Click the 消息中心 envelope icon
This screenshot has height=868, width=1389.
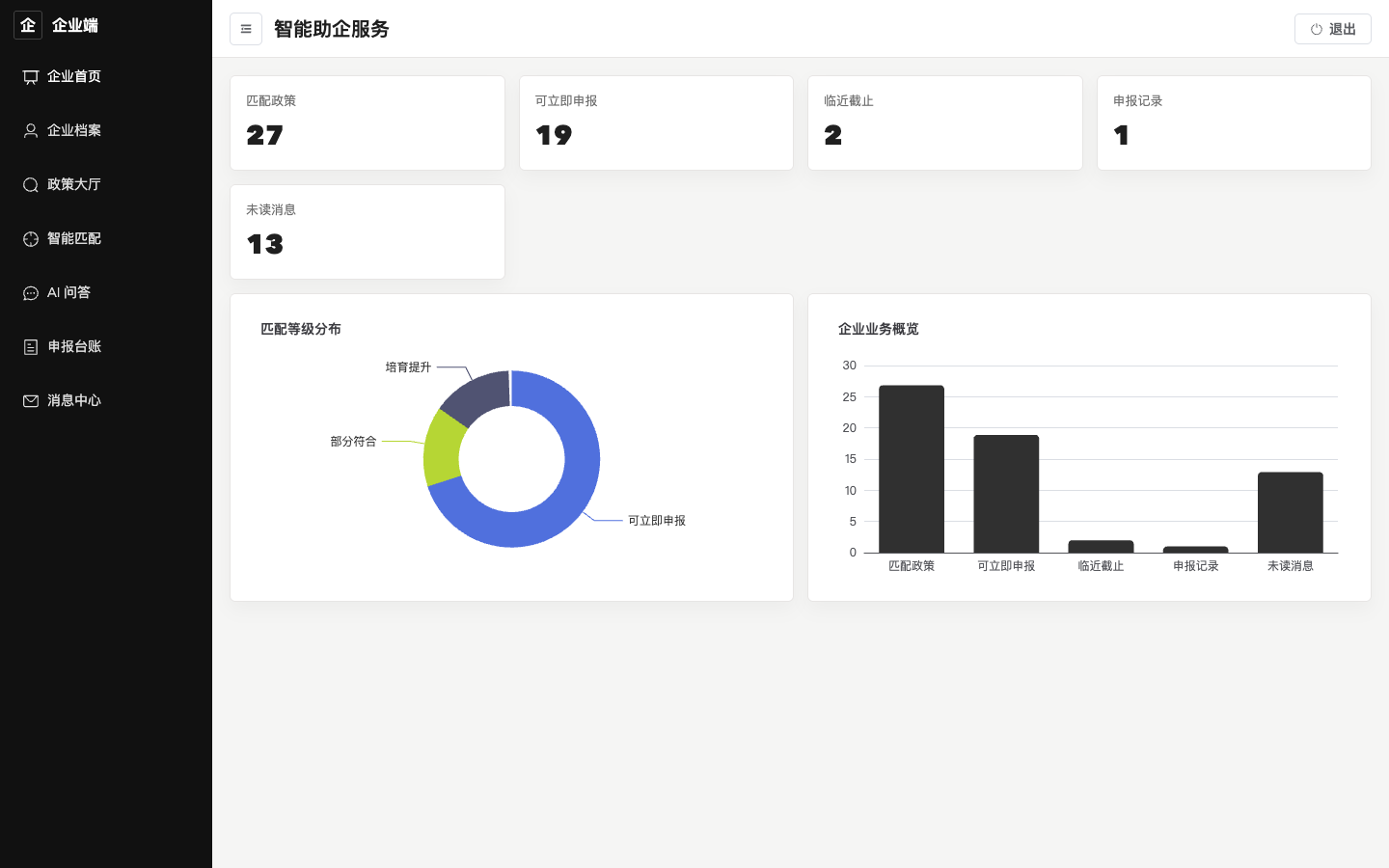pyautogui.click(x=31, y=401)
